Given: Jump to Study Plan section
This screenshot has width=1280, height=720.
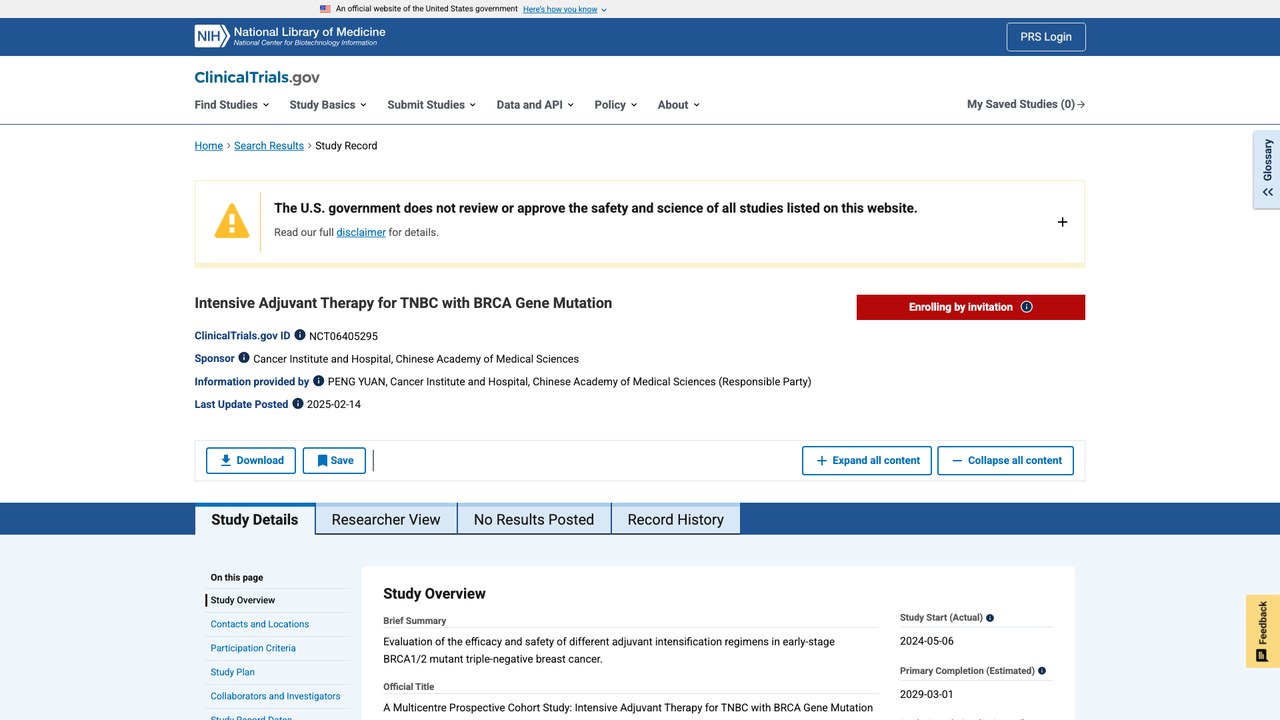Looking at the screenshot, I should pyautogui.click(x=233, y=672).
